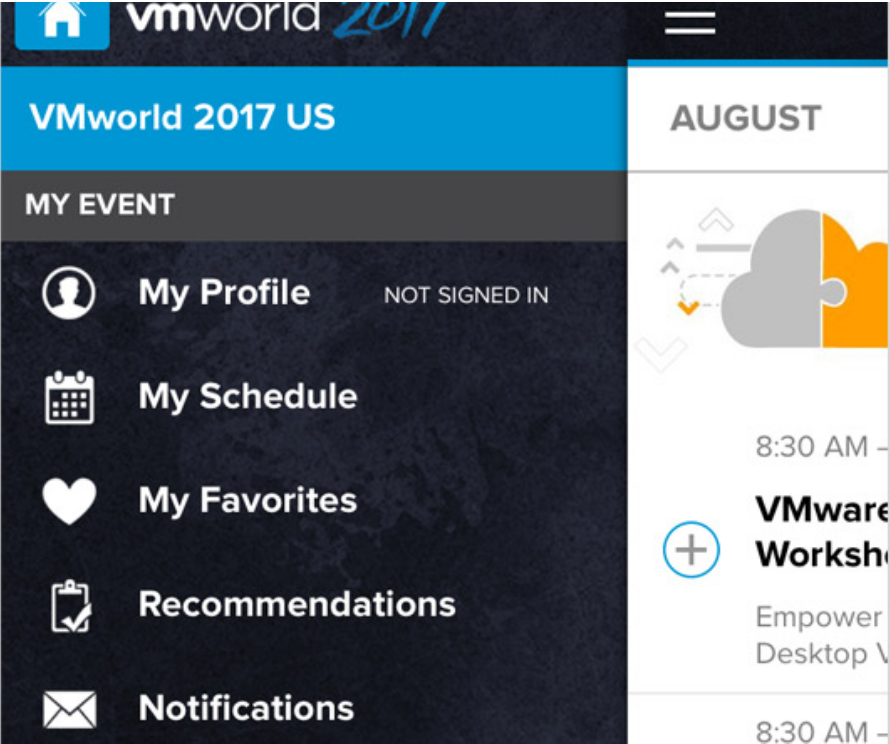This screenshot has width=890, height=744.
Task: Click the MY EVENT section header
Action: pos(314,205)
